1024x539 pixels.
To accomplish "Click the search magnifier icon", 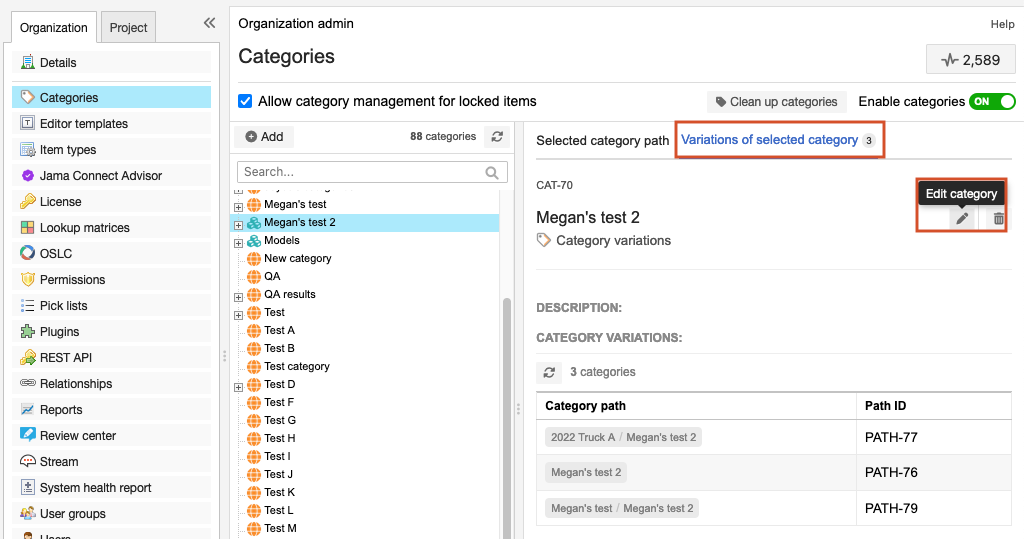I will (x=492, y=172).
